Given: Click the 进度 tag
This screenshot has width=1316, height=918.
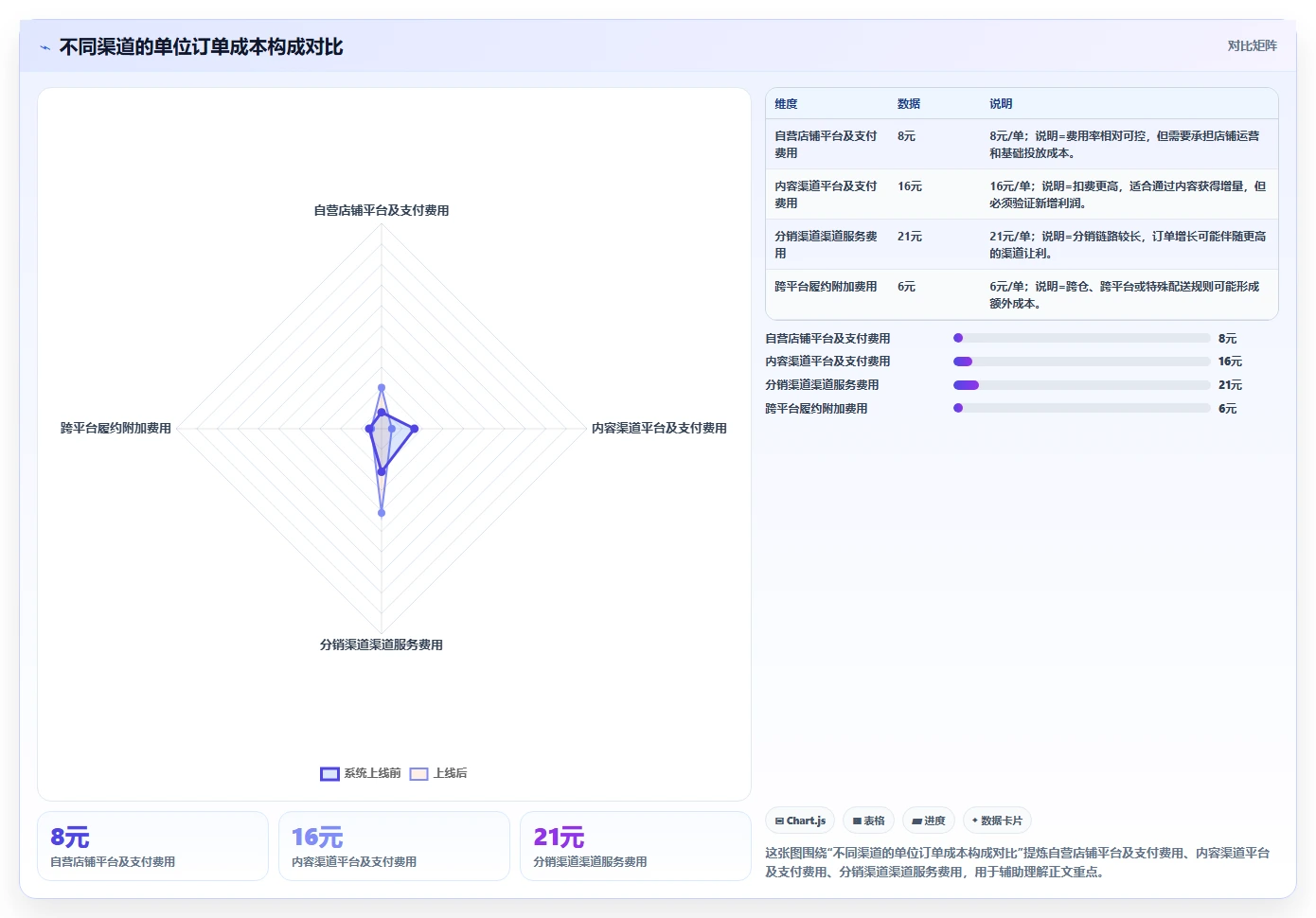Looking at the screenshot, I should coord(929,821).
